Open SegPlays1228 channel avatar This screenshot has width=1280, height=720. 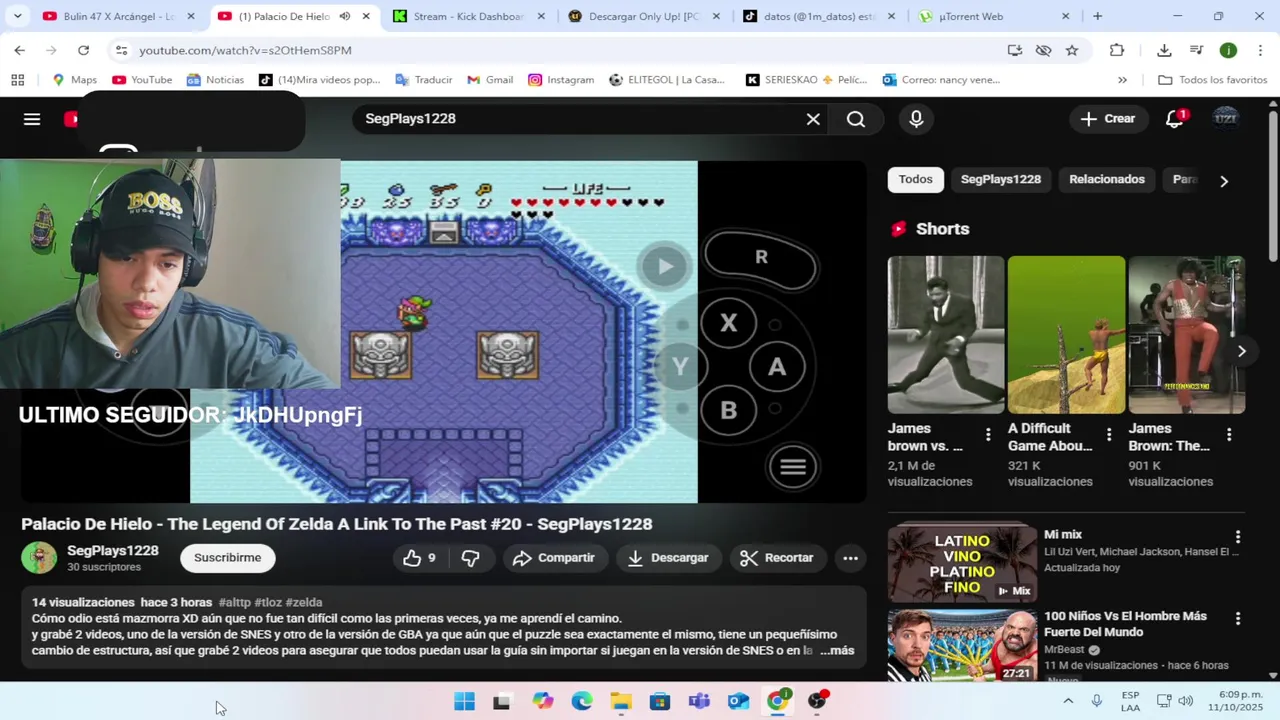point(39,558)
